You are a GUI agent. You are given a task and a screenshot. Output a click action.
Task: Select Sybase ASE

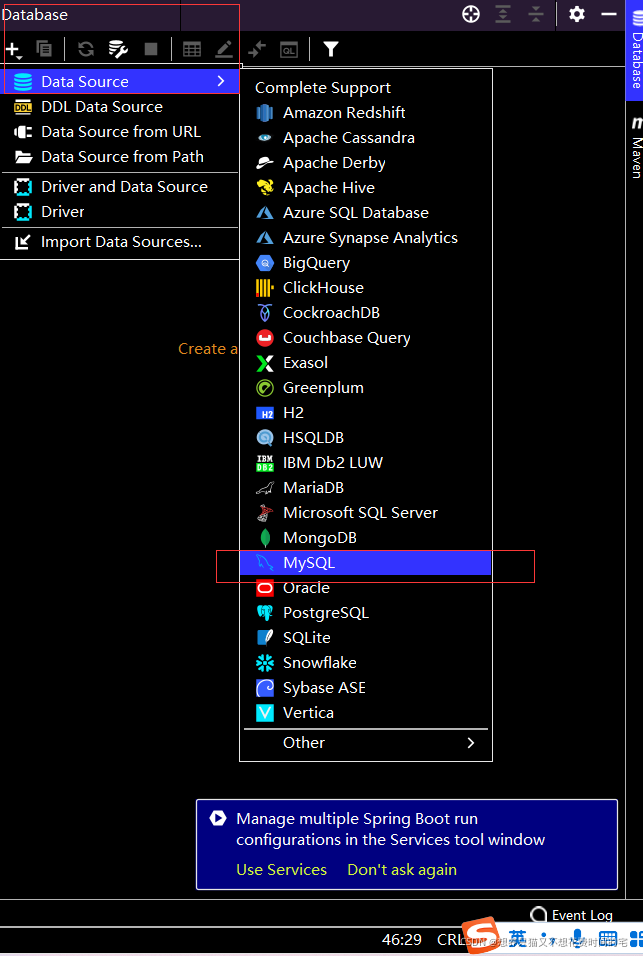(366, 688)
